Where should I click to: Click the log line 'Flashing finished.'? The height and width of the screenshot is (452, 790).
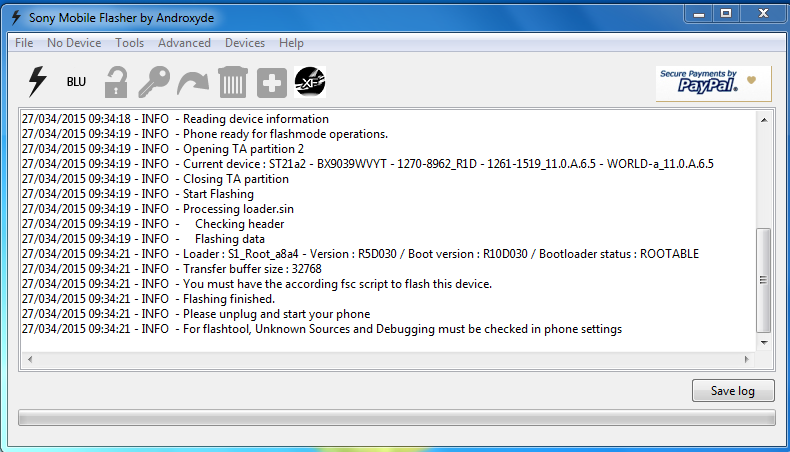pyautogui.click(x=148, y=299)
